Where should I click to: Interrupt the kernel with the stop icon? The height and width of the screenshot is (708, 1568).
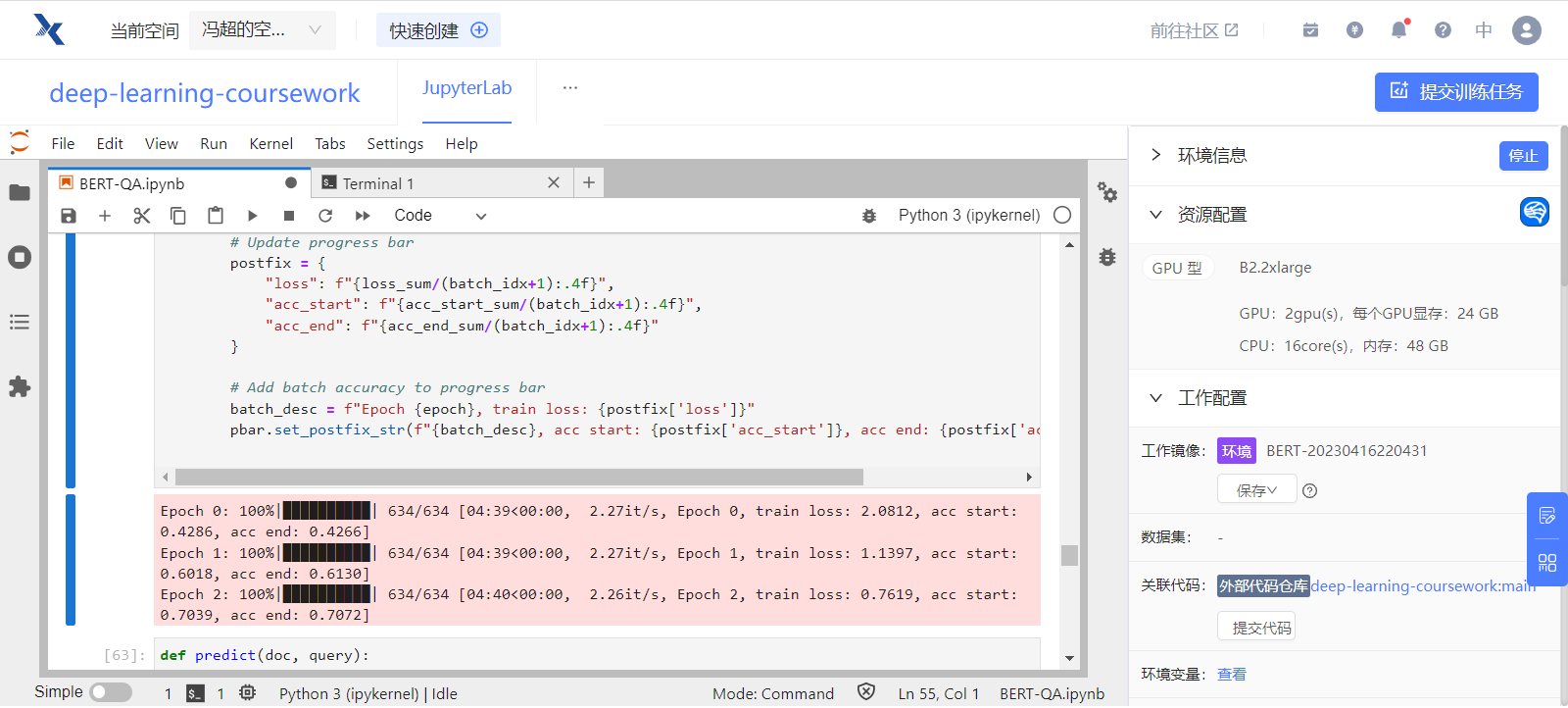pyautogui.click(x=289, y=216)
